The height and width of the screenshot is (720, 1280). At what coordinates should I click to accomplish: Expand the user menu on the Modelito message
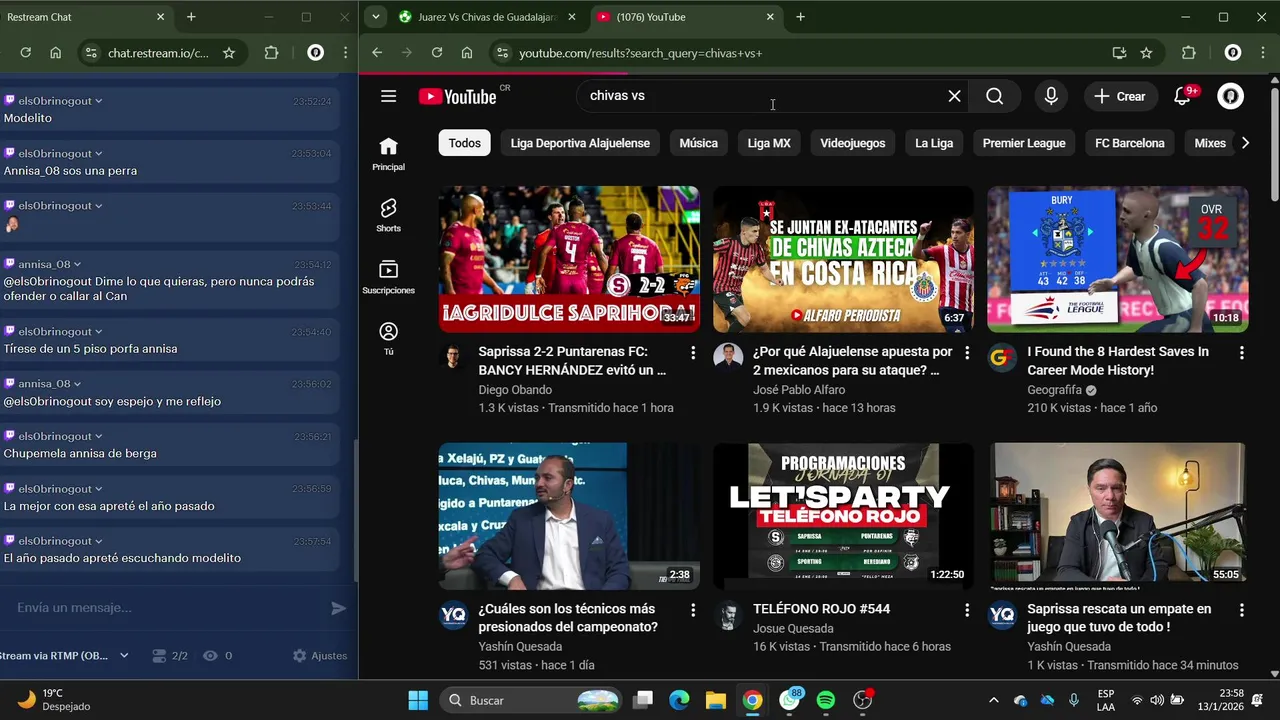pos(99,101)
